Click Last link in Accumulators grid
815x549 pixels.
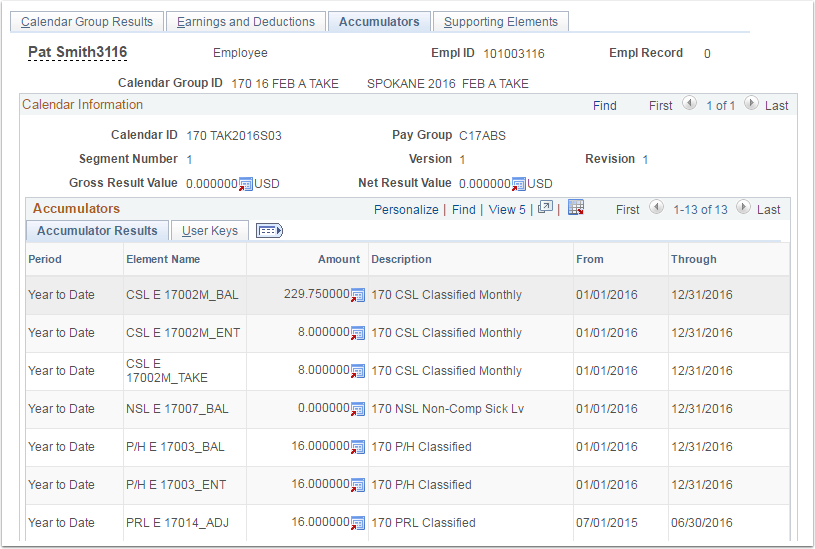[768, 210]
